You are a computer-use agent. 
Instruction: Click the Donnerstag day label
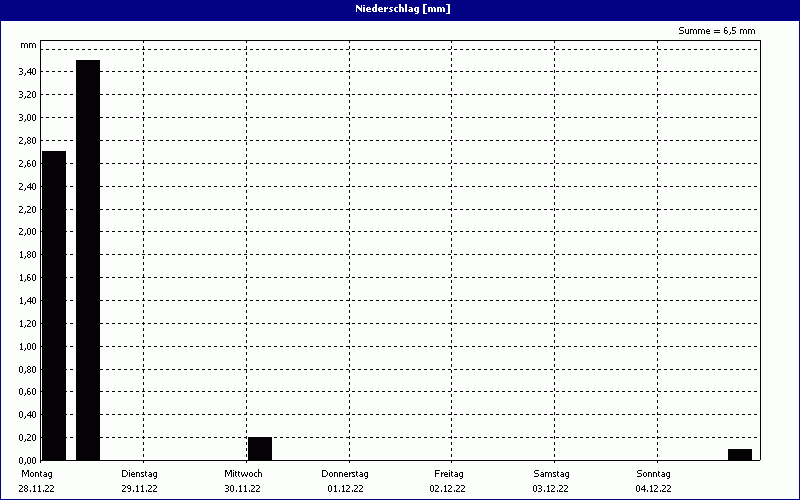[x=345, y=473]
